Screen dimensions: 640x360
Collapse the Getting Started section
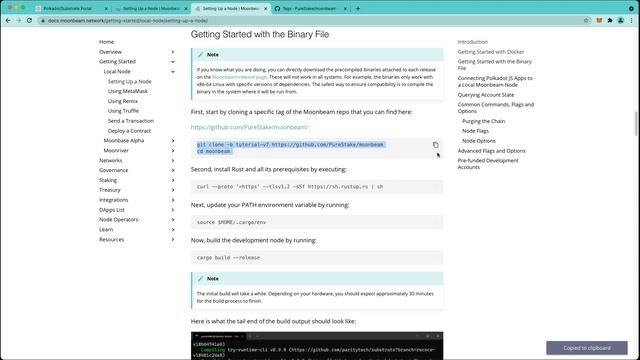(x=173, y=62)
